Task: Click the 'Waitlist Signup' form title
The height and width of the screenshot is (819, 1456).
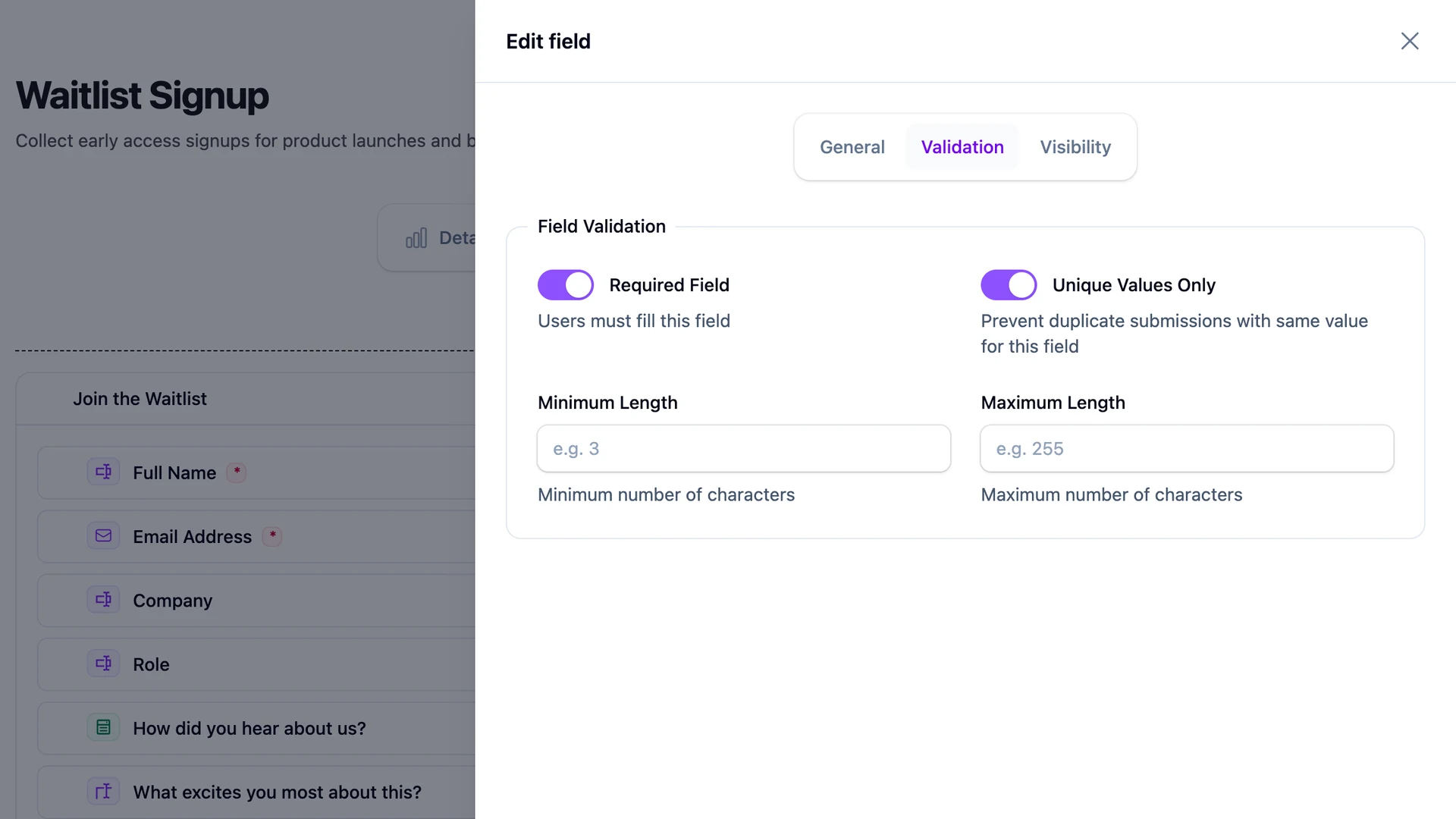Action: (x=142, y=96)
